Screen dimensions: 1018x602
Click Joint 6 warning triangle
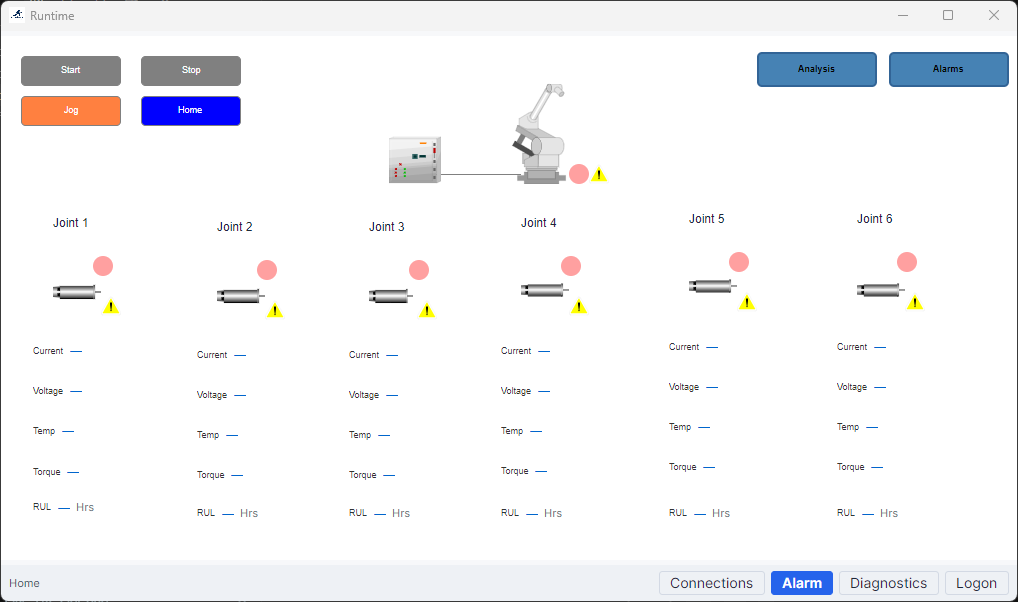915,302
